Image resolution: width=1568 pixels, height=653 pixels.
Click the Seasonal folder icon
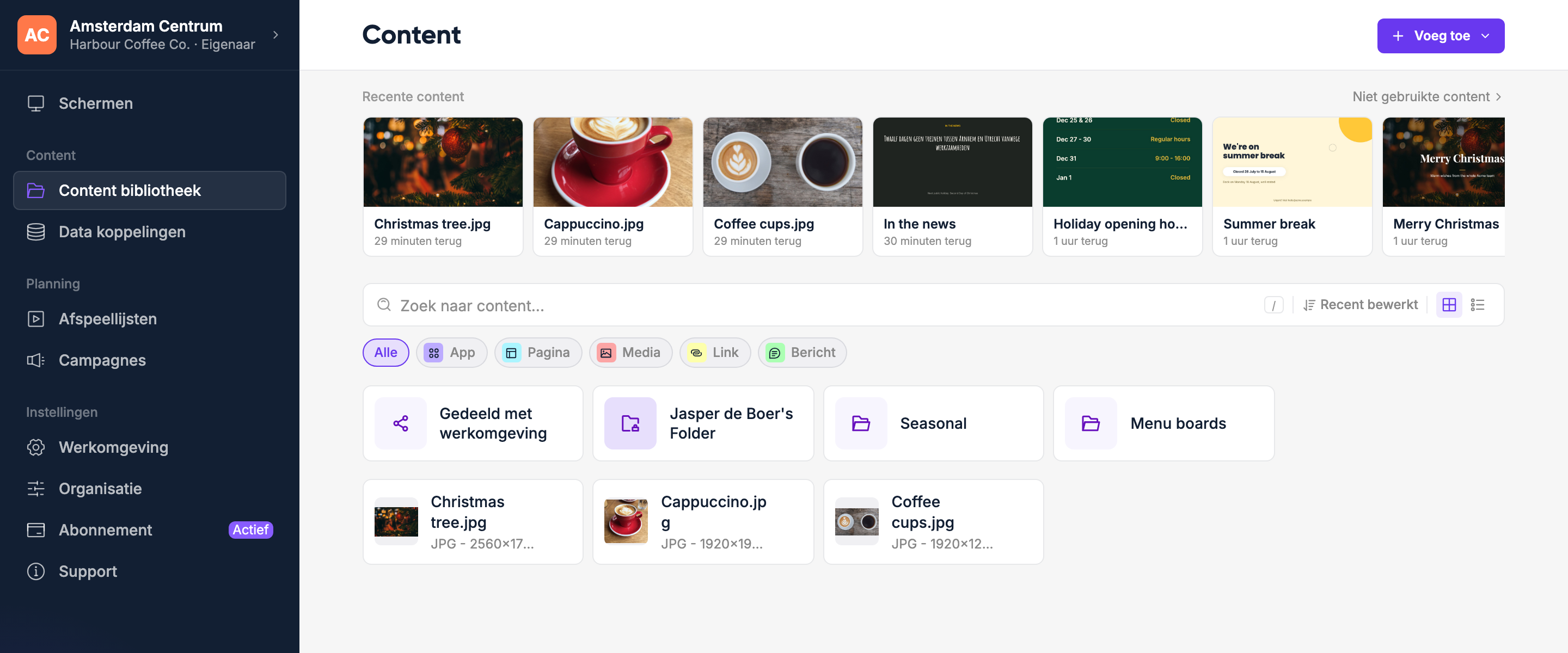pyautogui.click(x=861, y=423)
